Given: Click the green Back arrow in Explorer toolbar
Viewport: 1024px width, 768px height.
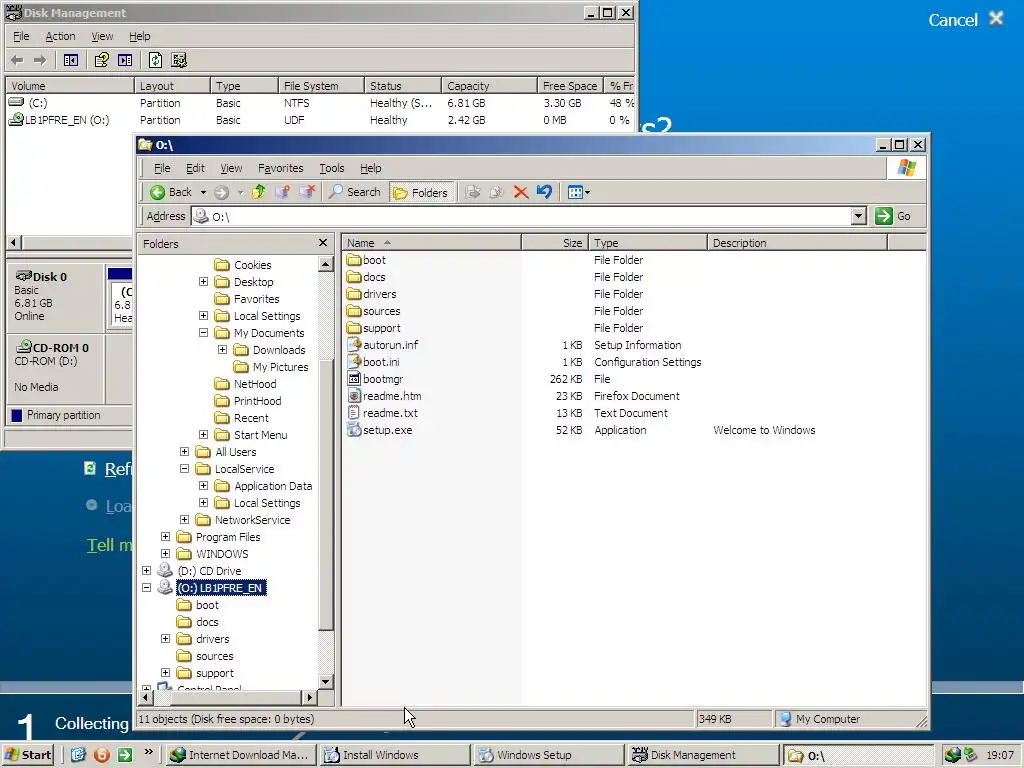Looking at the screenshot, I should [157, 192].
